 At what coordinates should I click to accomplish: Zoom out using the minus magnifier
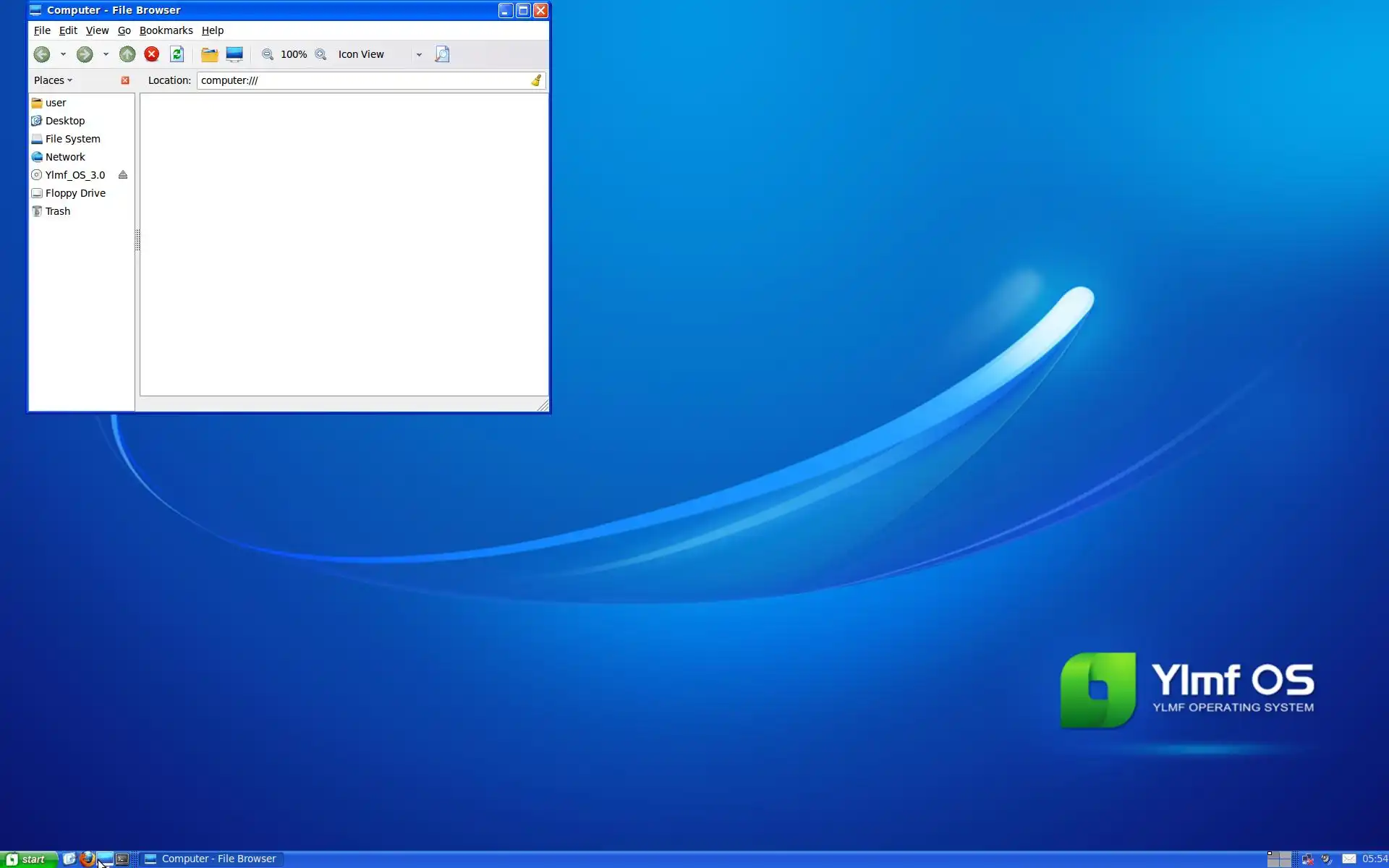tap(268, 54)
